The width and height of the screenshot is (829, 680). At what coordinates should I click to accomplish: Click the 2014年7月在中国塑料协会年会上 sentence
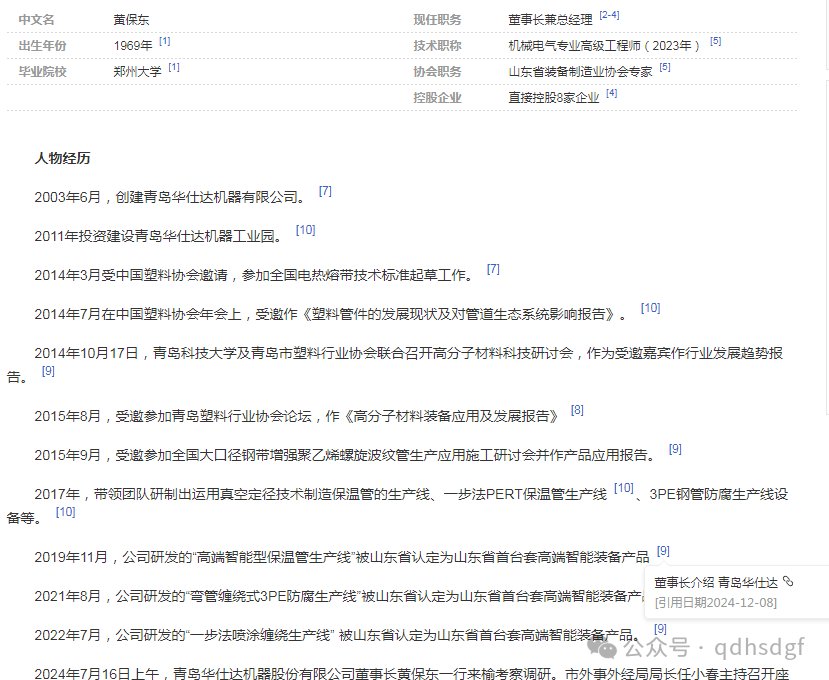tap(331, 314)
